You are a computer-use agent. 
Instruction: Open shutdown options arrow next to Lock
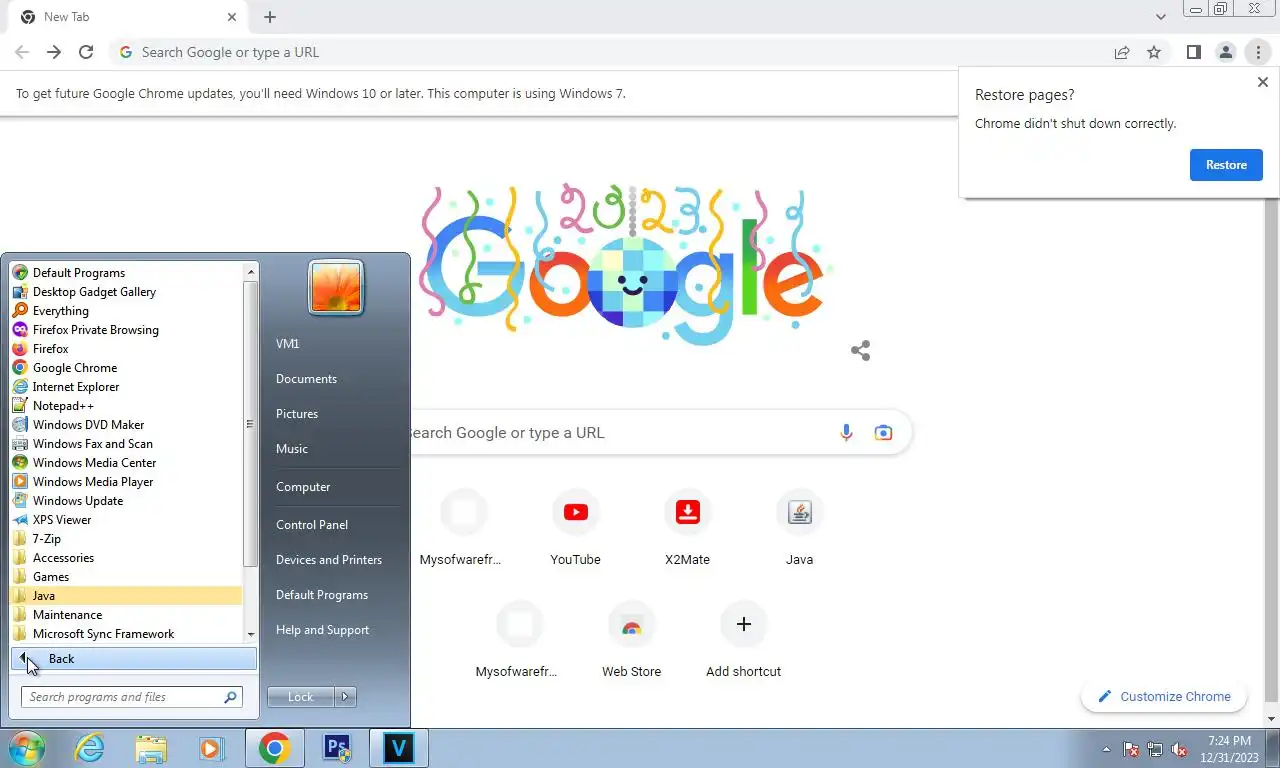tap(345, 697)
